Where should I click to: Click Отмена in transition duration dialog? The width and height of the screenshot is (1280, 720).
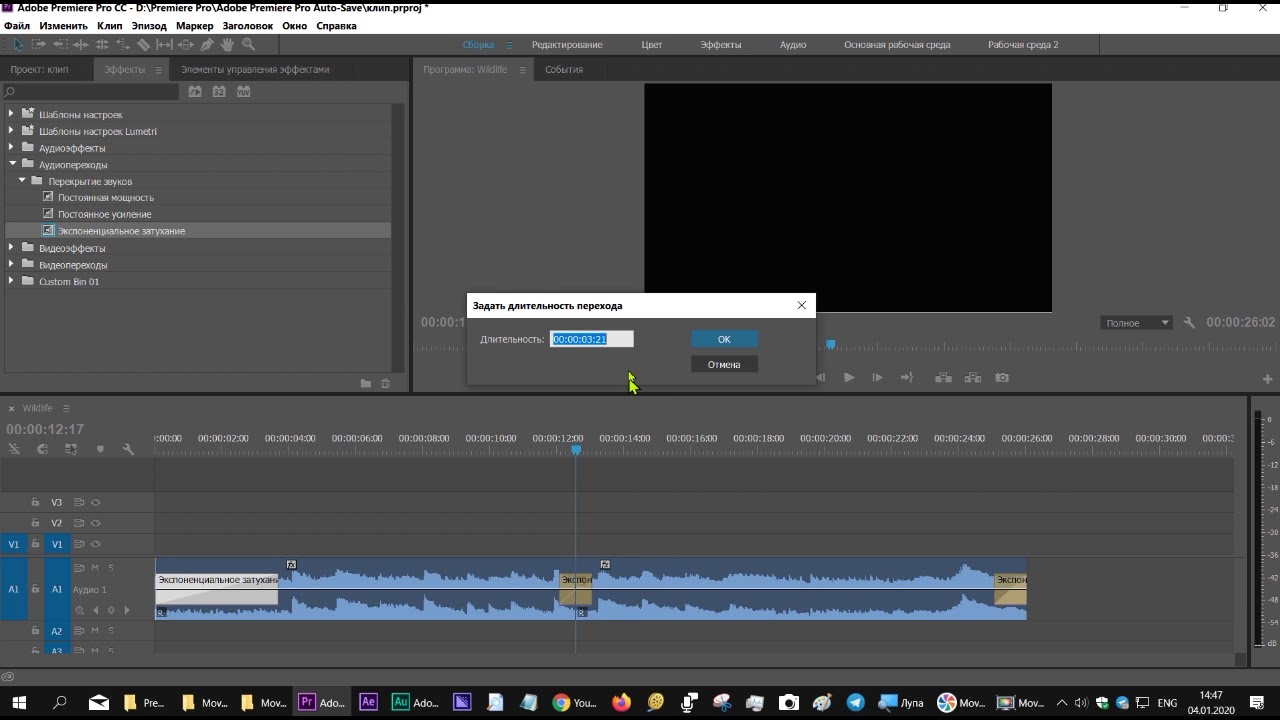click(x=724, y=364)
